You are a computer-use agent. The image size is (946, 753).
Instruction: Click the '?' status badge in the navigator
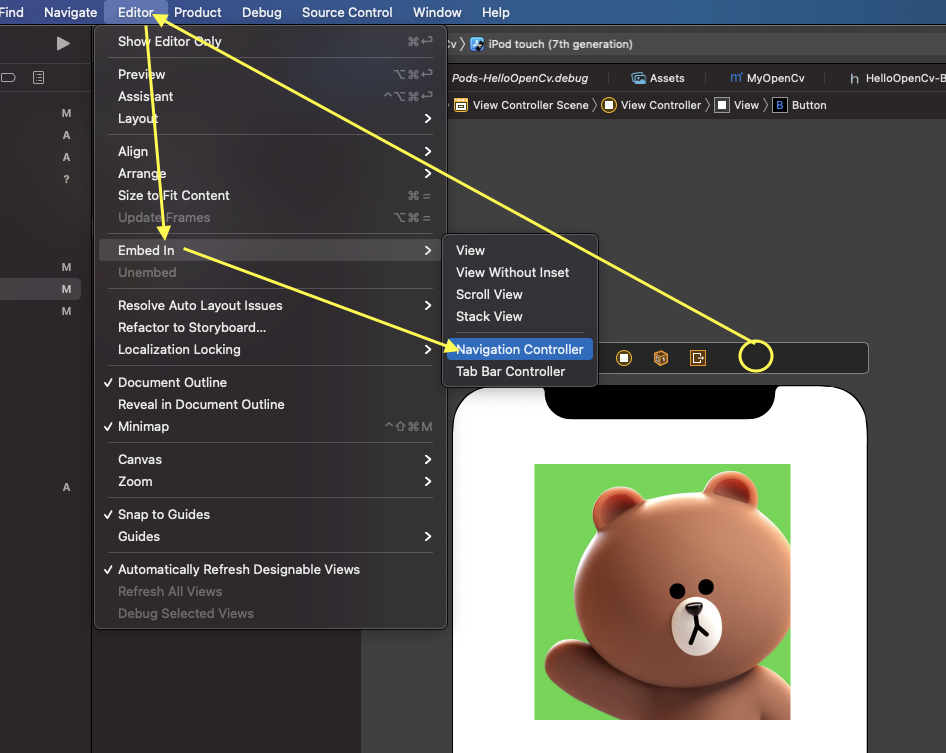coord(66,179)
